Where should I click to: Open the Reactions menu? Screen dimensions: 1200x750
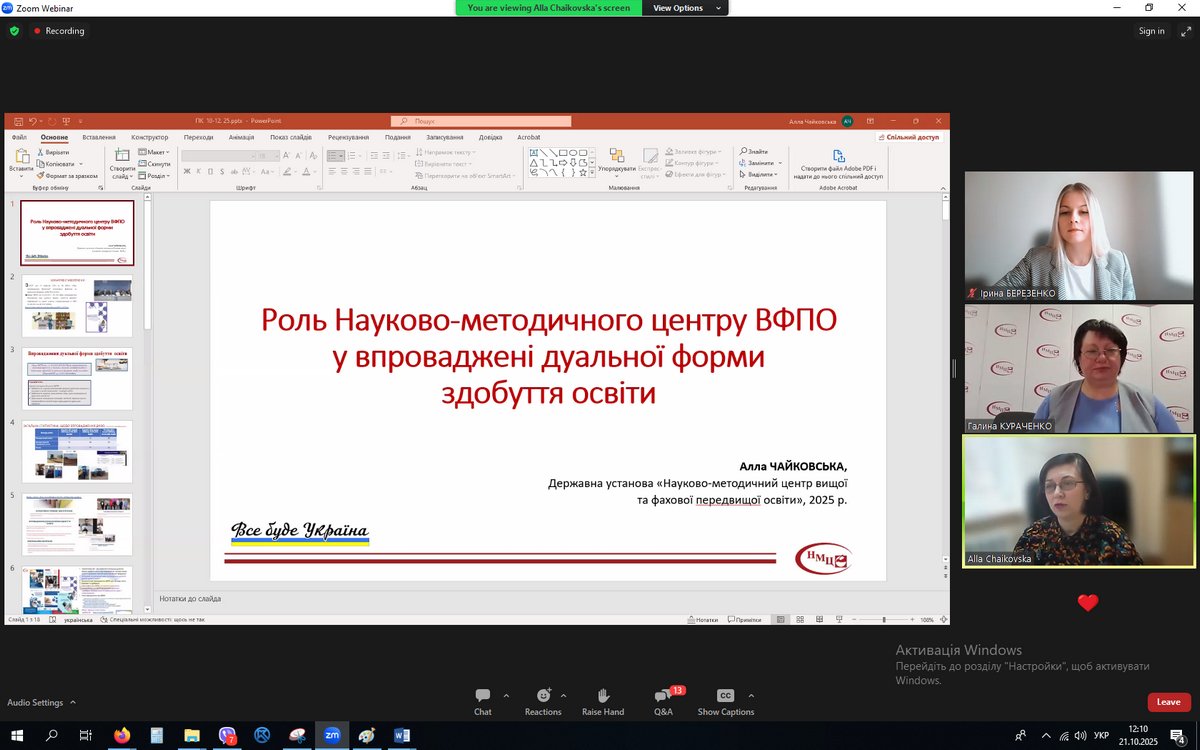click(543, 701)
